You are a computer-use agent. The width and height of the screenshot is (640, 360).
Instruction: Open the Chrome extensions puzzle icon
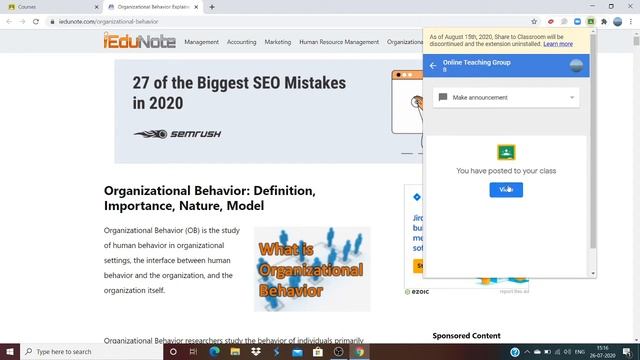pyautogui.click(x=604, y=22)
